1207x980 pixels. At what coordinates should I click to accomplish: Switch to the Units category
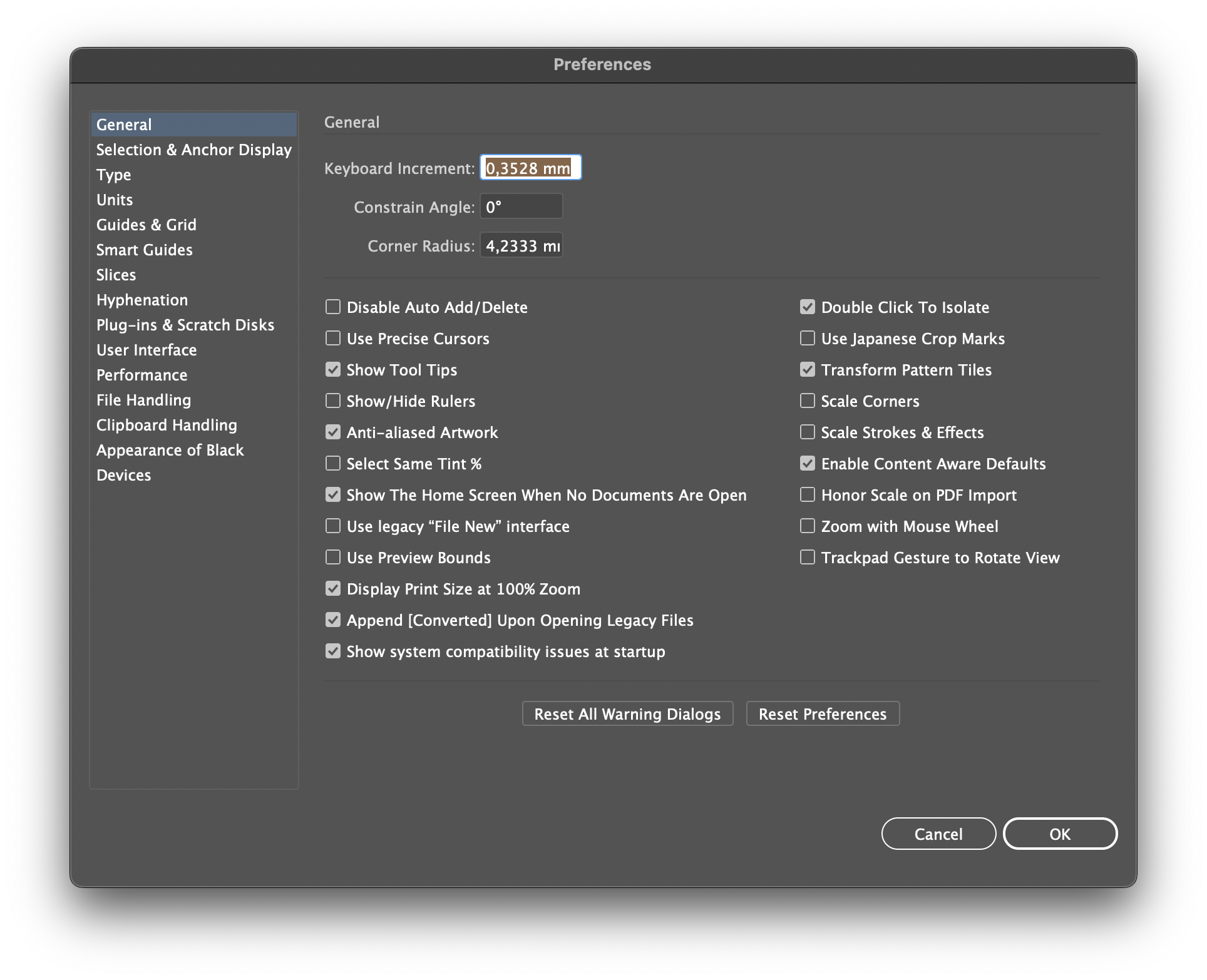(115, 200)
